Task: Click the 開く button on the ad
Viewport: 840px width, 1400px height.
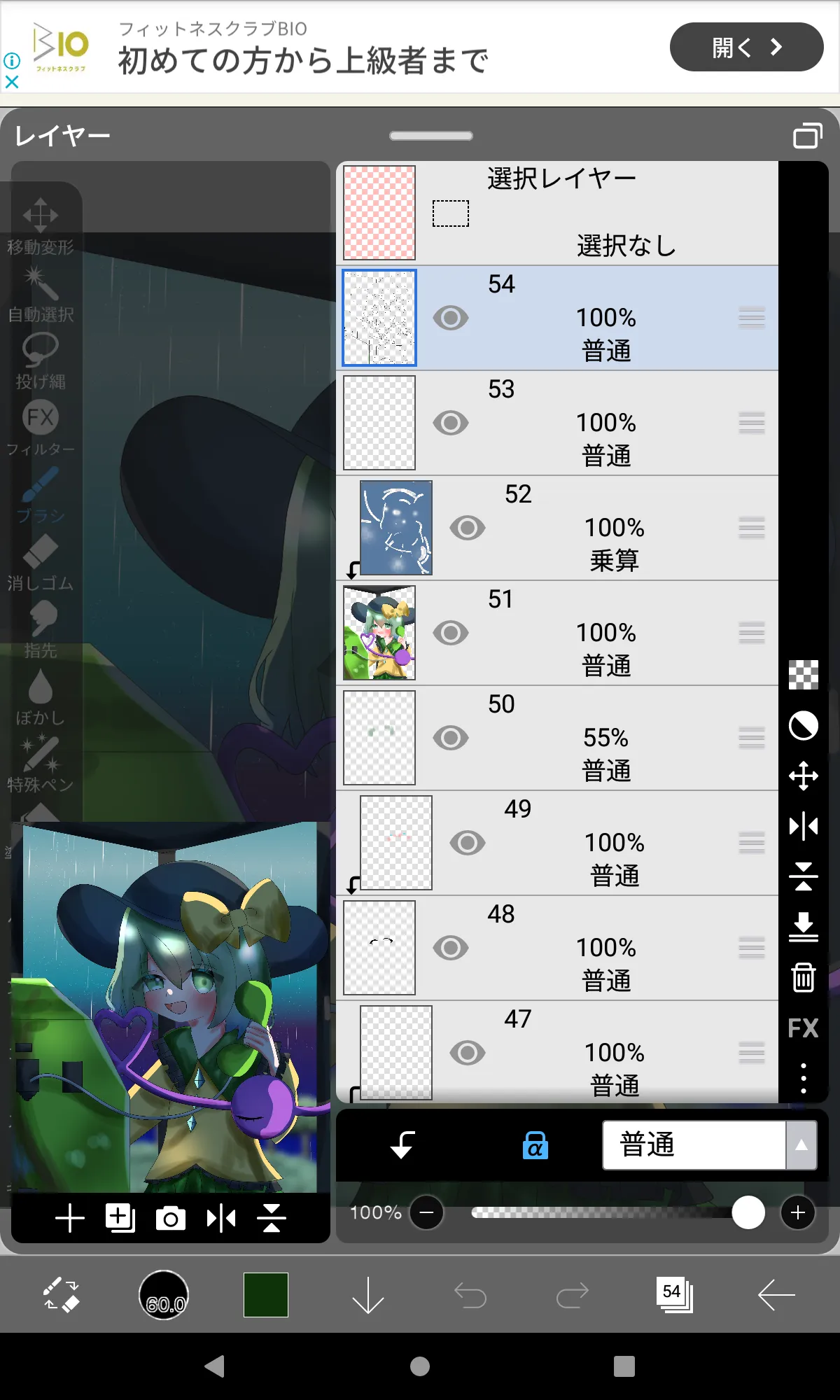Action: click(746, 47)
